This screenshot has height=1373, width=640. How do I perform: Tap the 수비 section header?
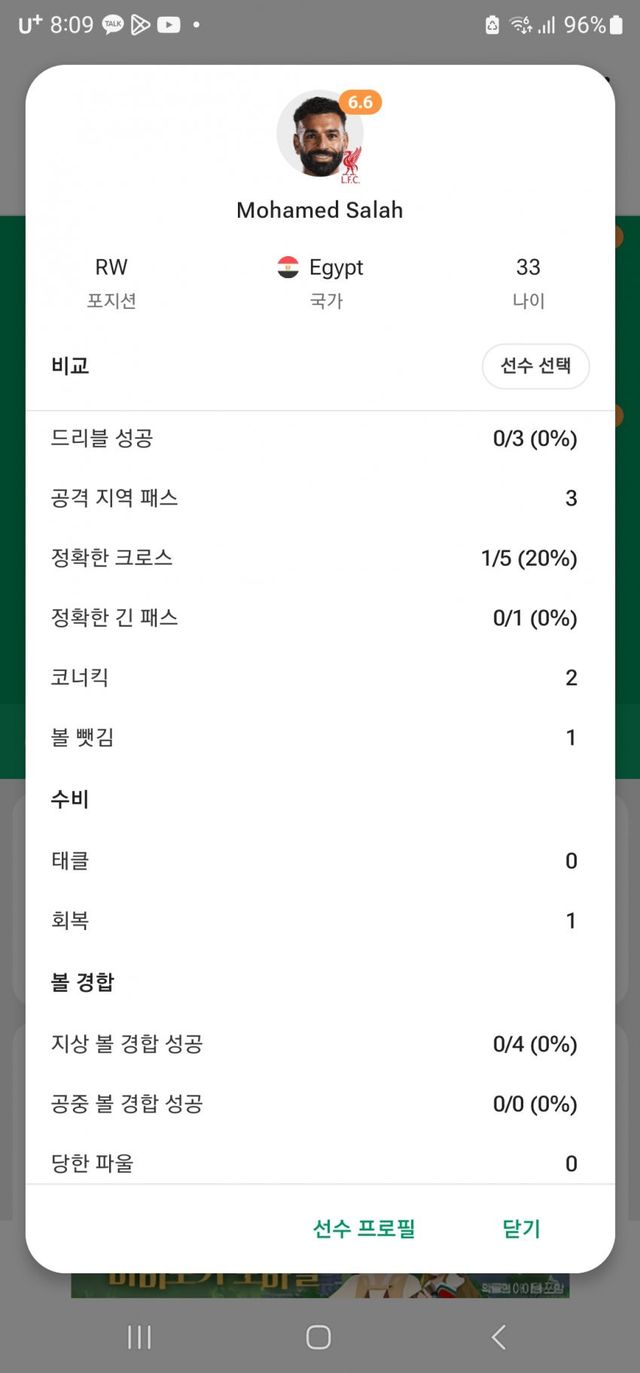[70, 799]
